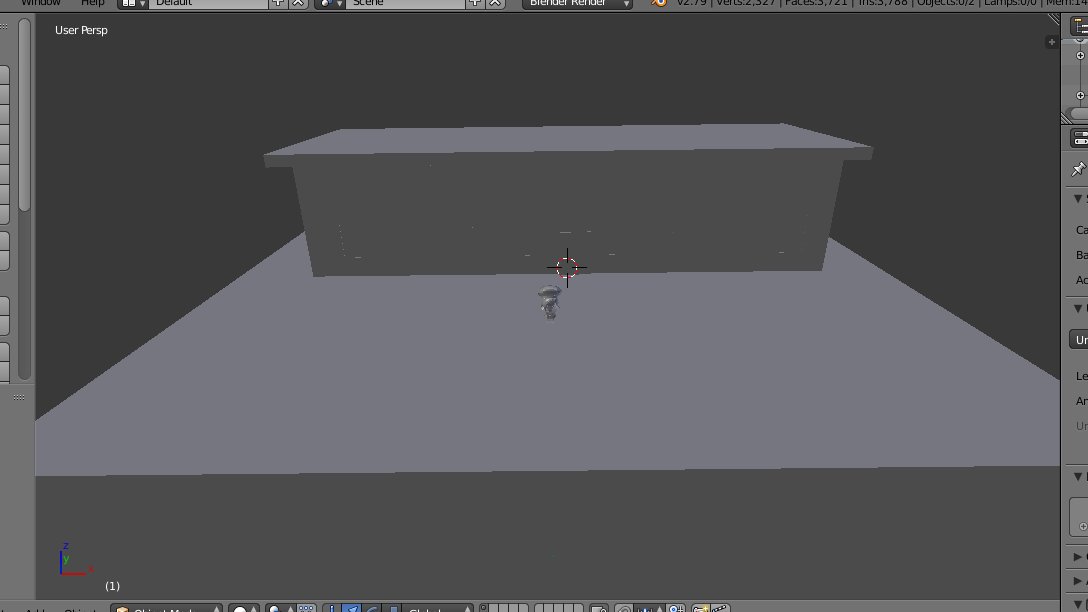Delete the current Scene

(x=495, y=3)
